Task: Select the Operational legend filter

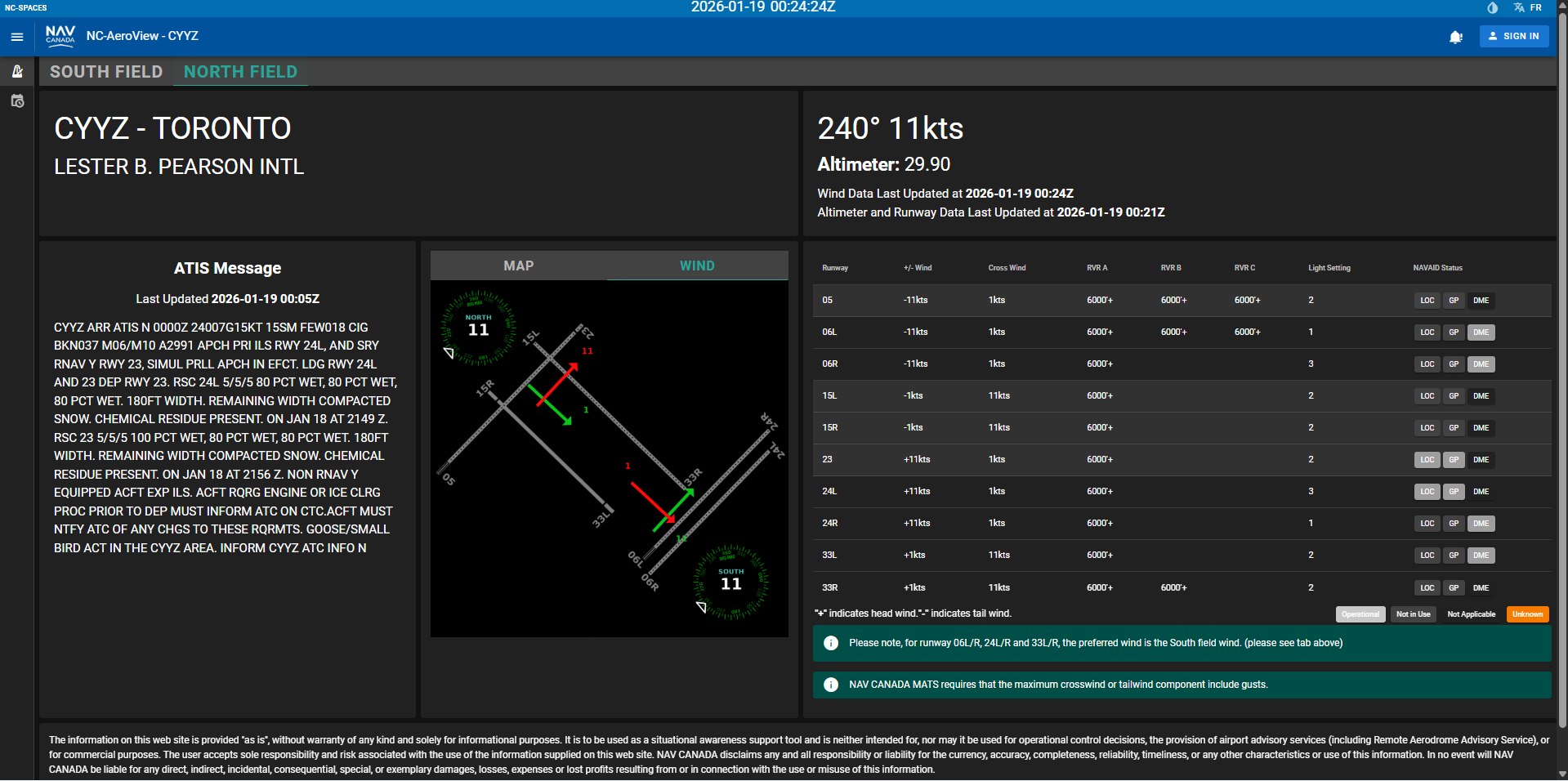Action: coord(1360,614)
